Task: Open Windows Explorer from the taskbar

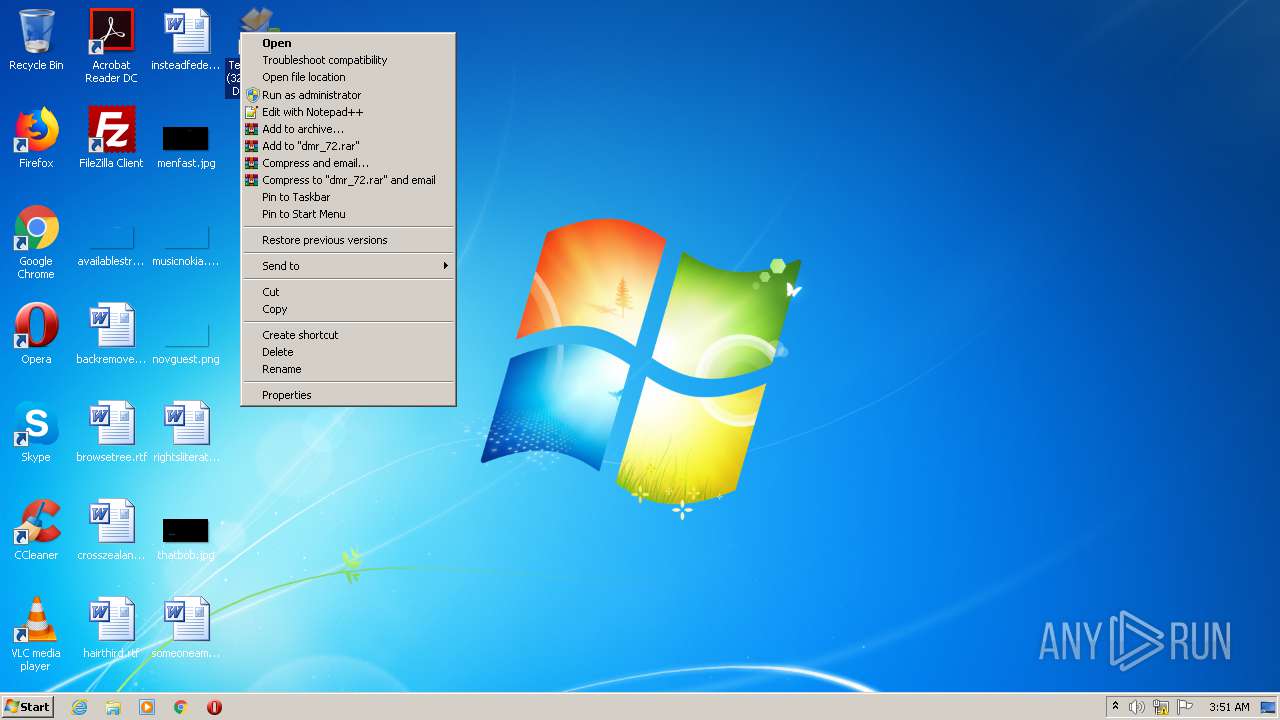Action: [x=113, y=707]
